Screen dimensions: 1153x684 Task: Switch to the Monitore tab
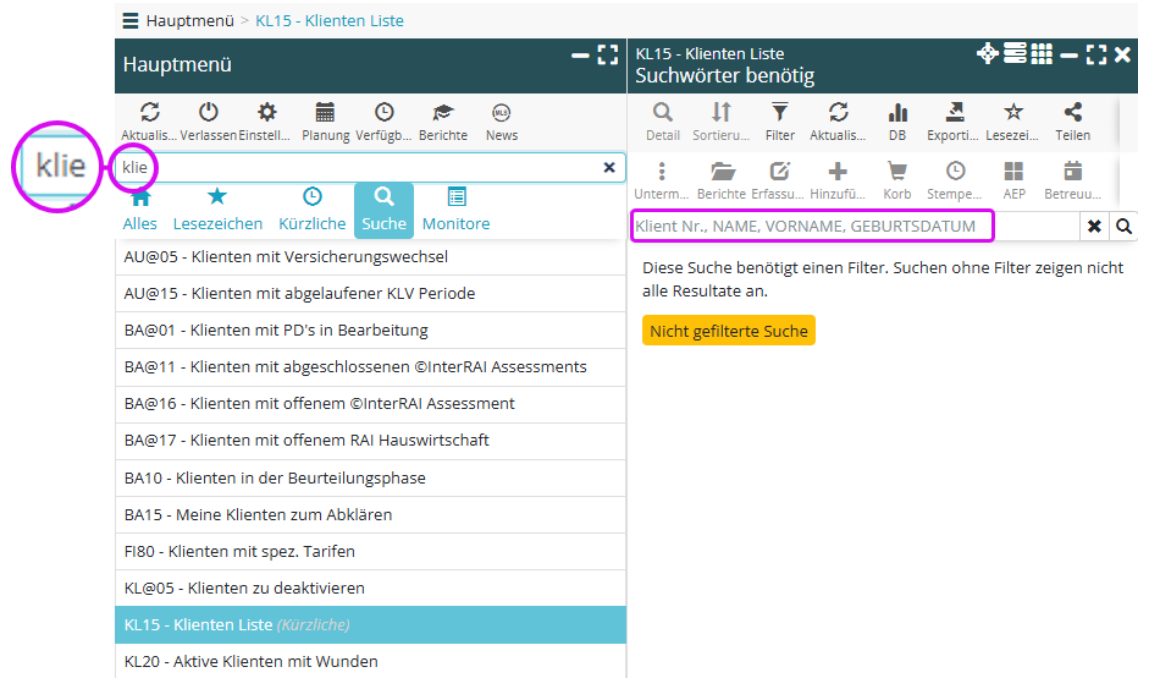point(456,209)
